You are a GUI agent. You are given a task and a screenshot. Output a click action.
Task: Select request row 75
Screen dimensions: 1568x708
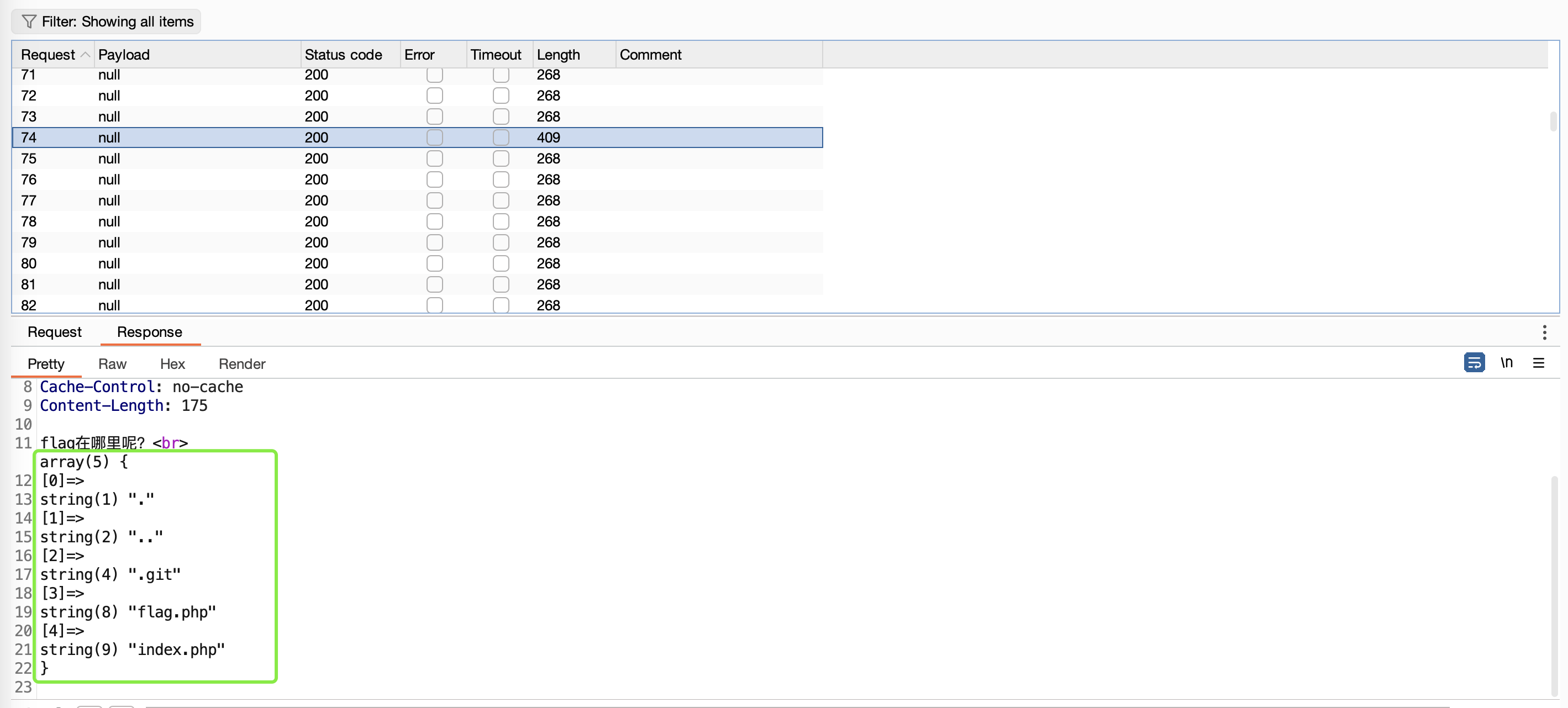click(418, 158)
